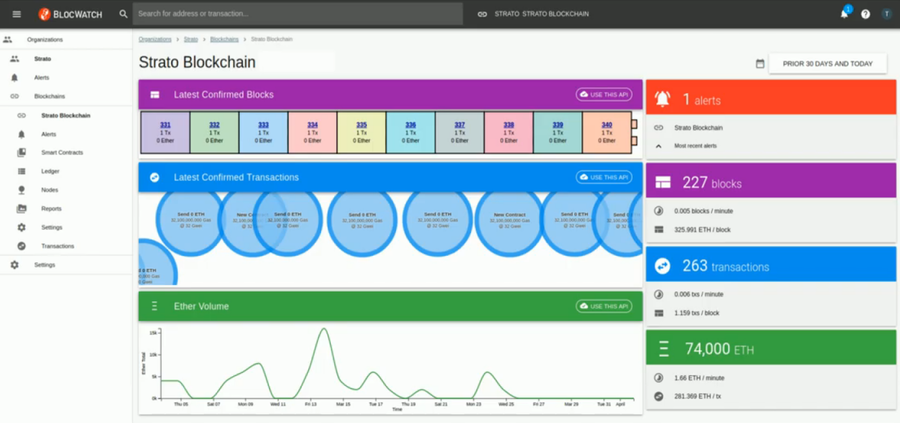The image size is (900, 423).
Task: Click the alerts bell icon in red card
Action: tap(662, 99)
